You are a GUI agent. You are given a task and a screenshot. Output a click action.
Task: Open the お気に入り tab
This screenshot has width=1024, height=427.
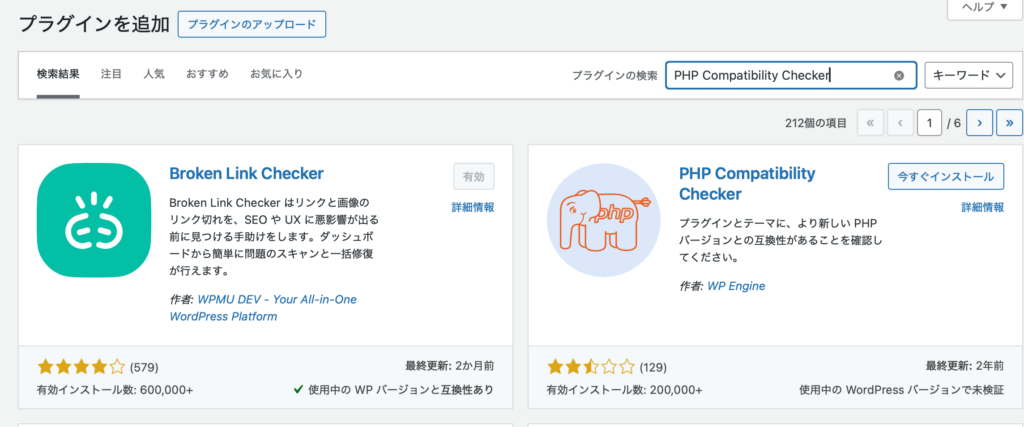[x=276, y=74]
